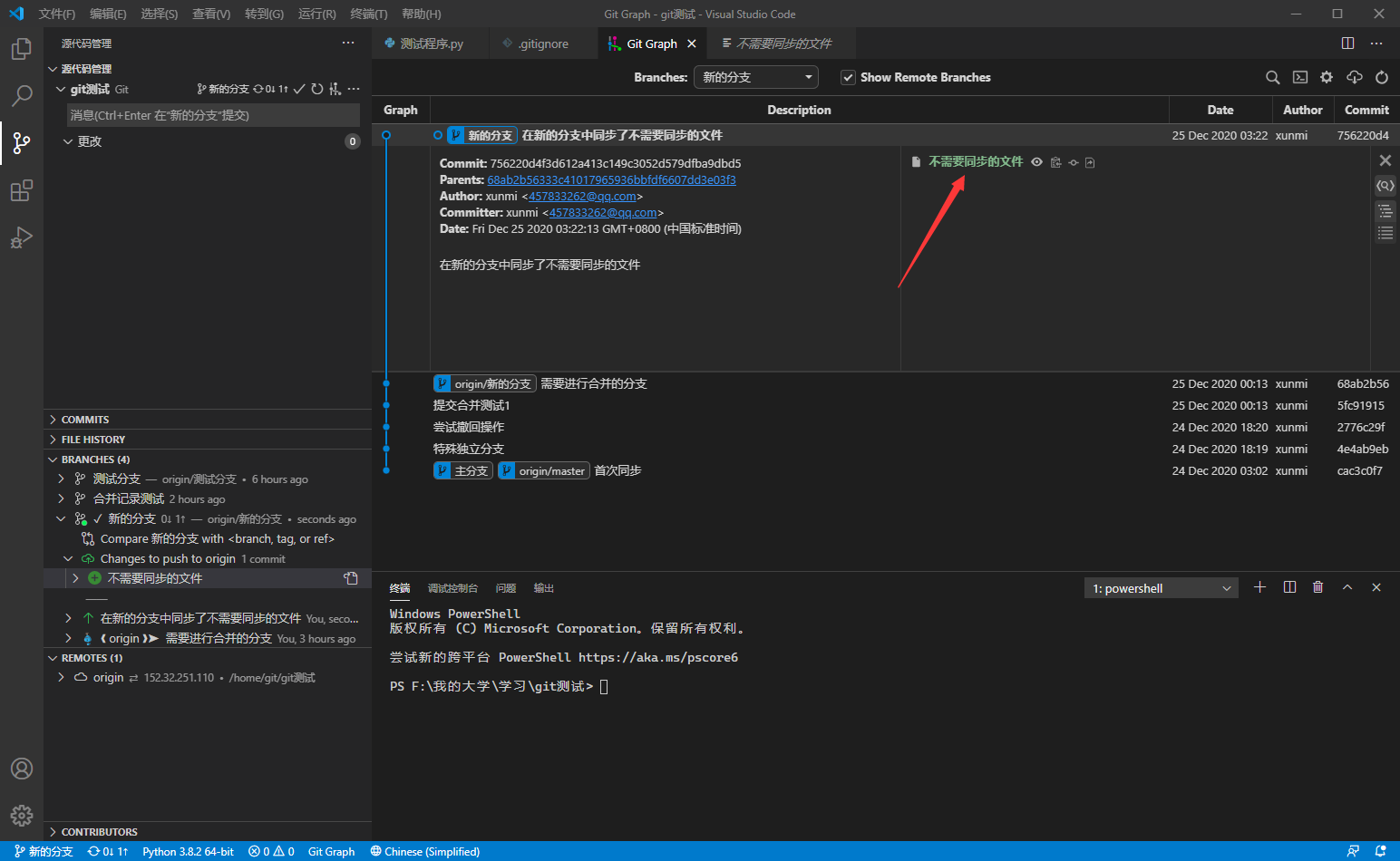Click sync changes 0↓ 1↑ in status bar
This screenshot has width=1400, height=861.
108,852
